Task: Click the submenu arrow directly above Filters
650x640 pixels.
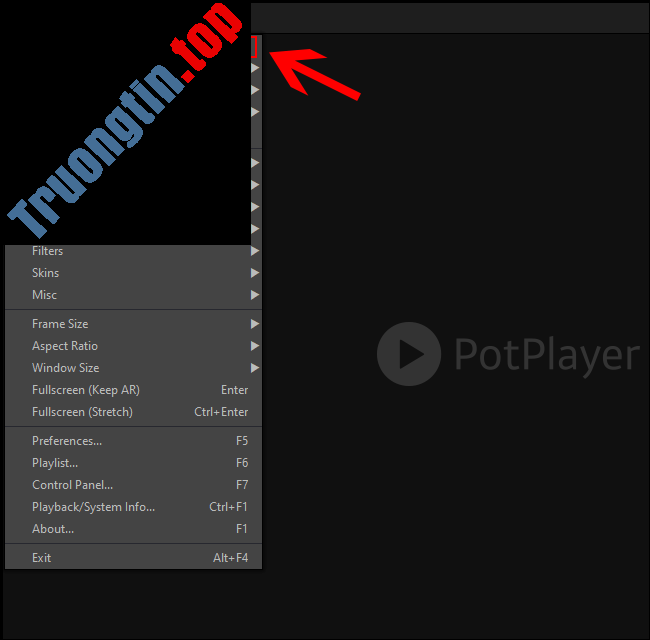Action: click(x=255, y=229)
